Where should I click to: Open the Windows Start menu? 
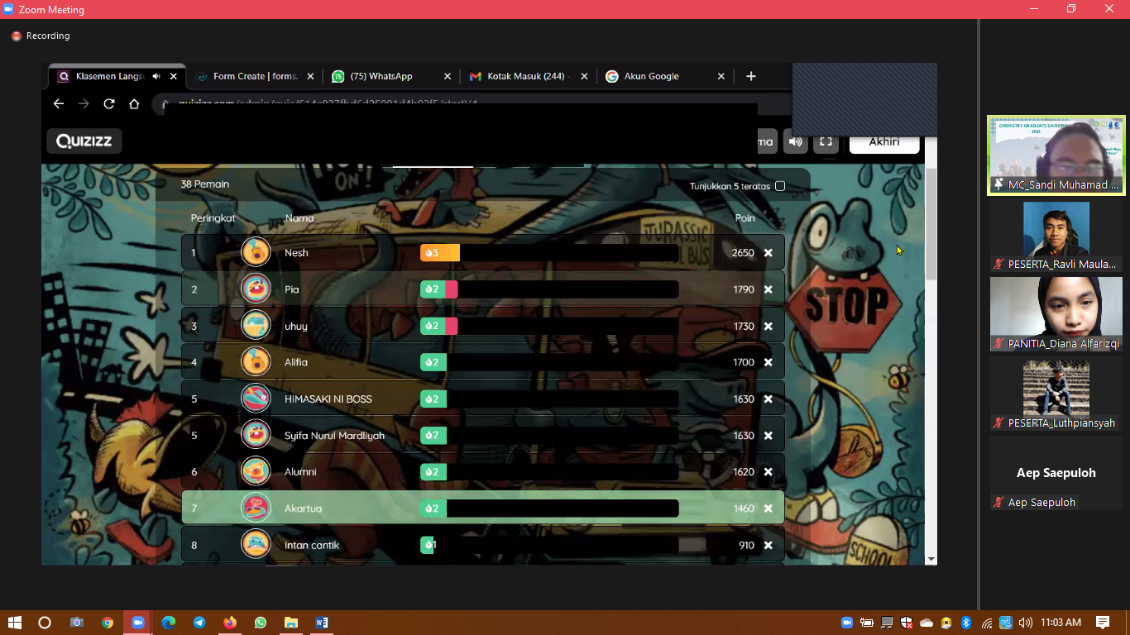pyautogui.click(x=14, y=623)
